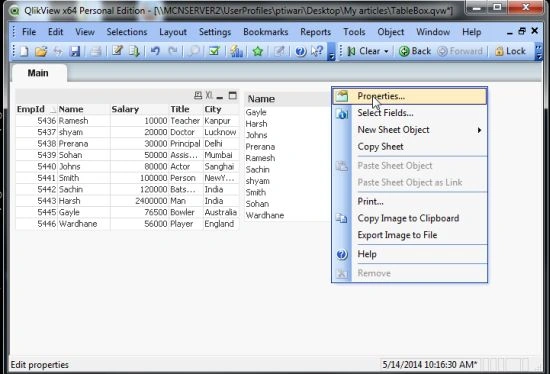Switch to the Main sheet tab
The height and width of the screenshot is (374, 550).
coord(38,73)
